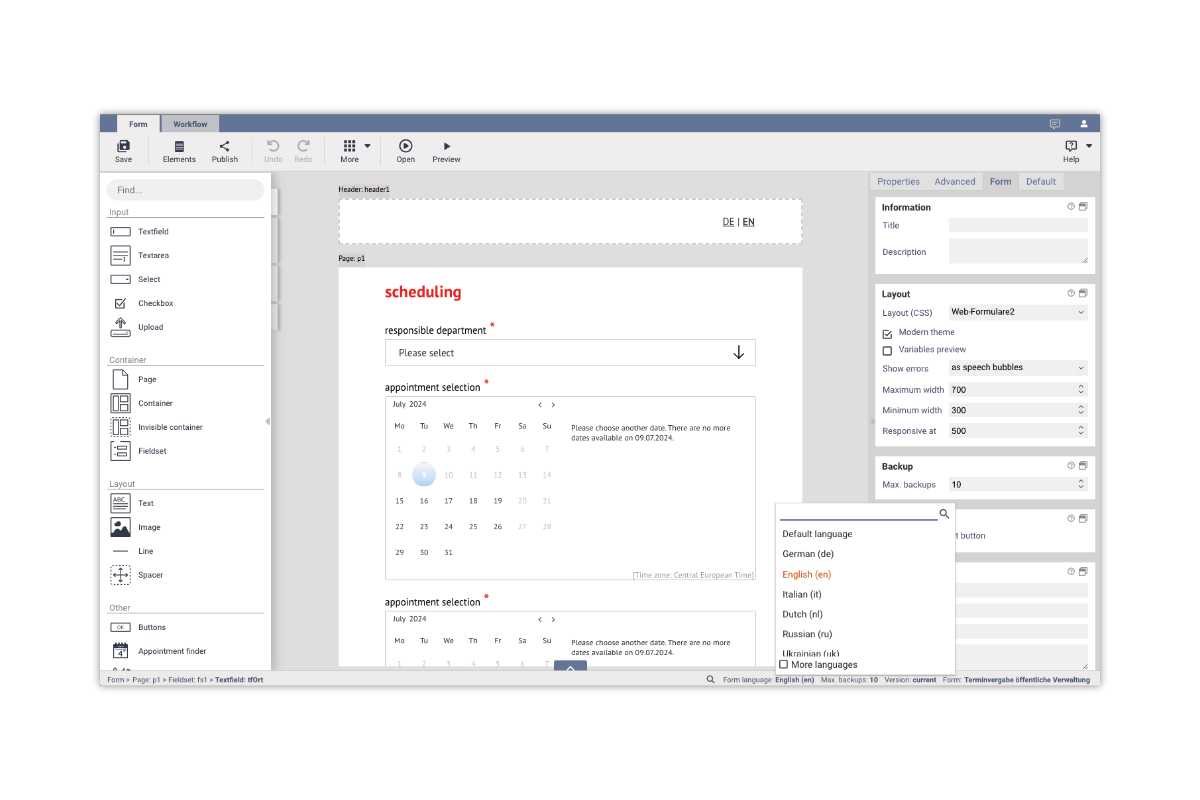This screenshot has height=800, width=1200.
Task: Open the responsible department Please select dropdown
Action: pos(570,352)
